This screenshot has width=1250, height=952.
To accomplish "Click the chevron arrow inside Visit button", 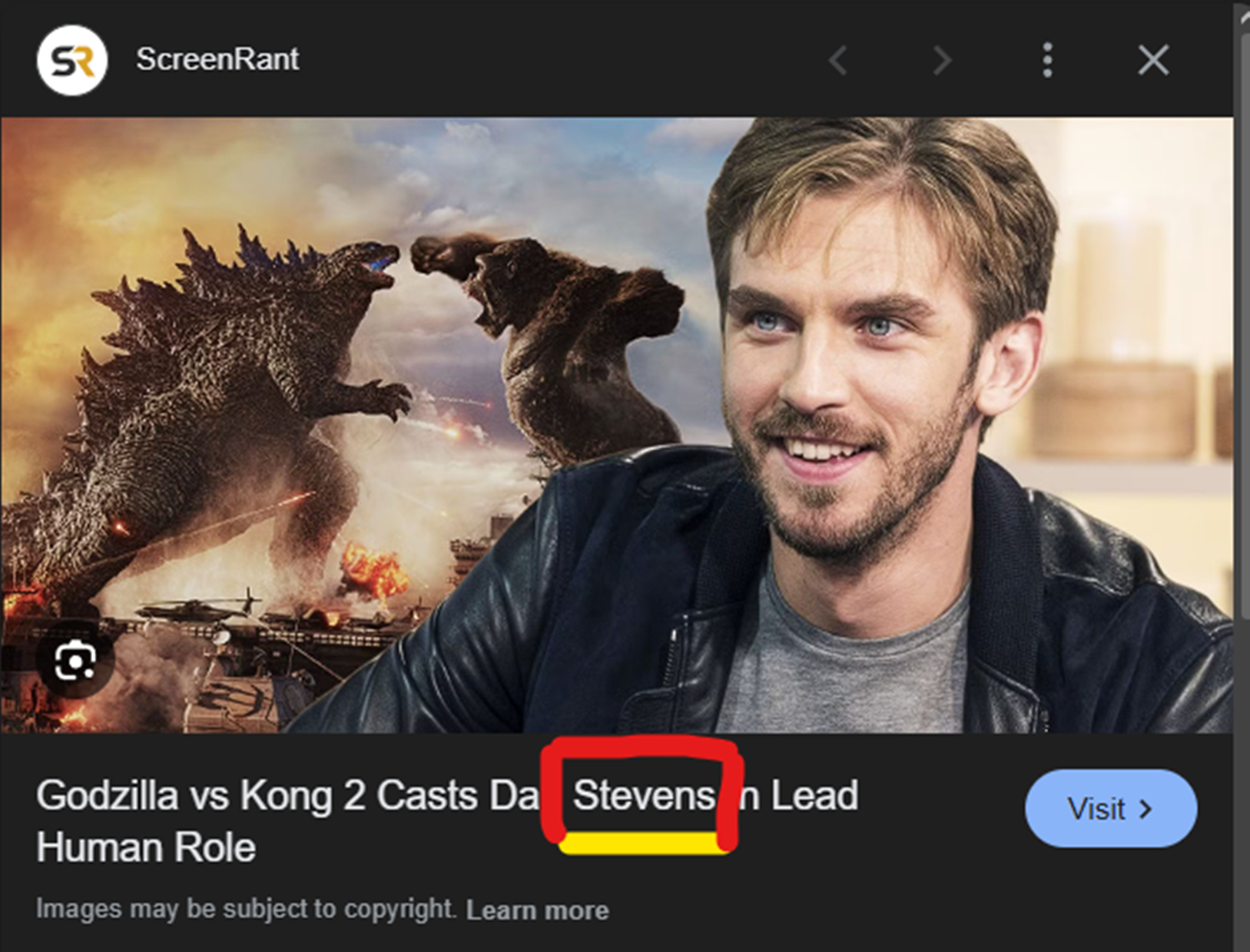I will [x=1146, y=809].
